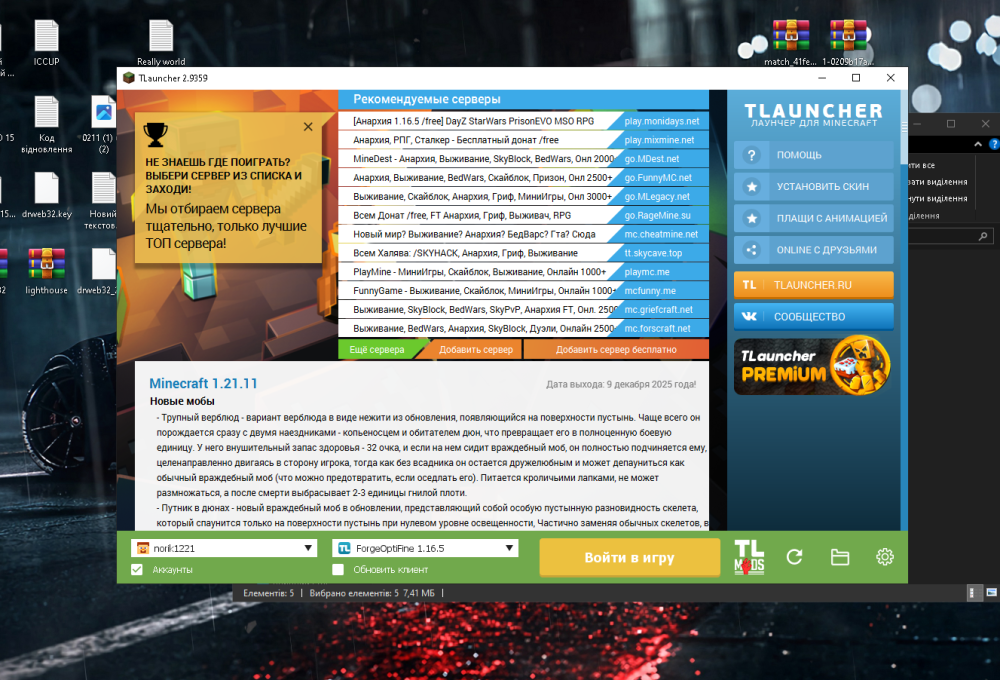Click Добавить сервер бесплатно button
The height and width of the screenshot is (680, 1000).
coord(616,350)
